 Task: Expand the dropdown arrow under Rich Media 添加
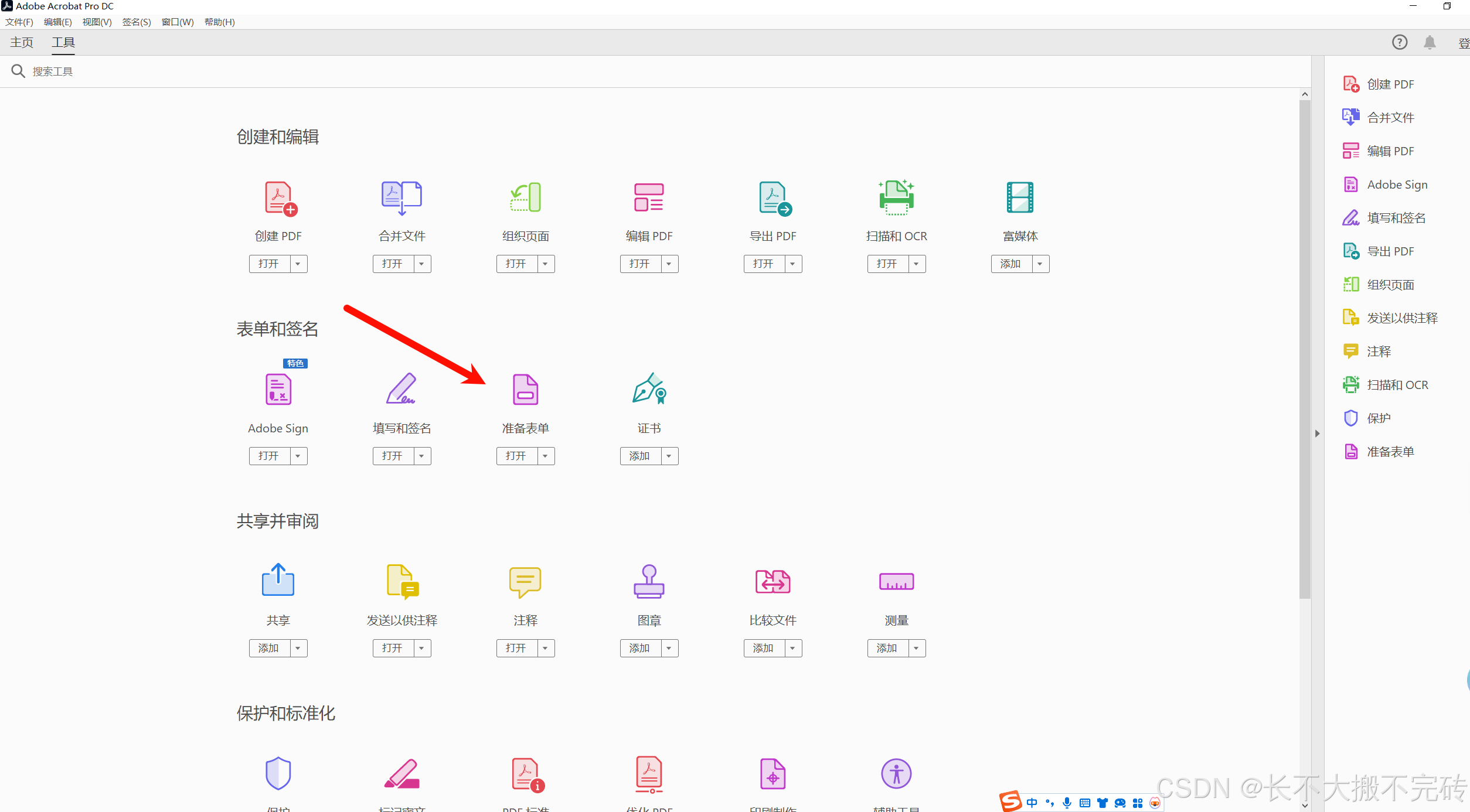pos(1040,264)
